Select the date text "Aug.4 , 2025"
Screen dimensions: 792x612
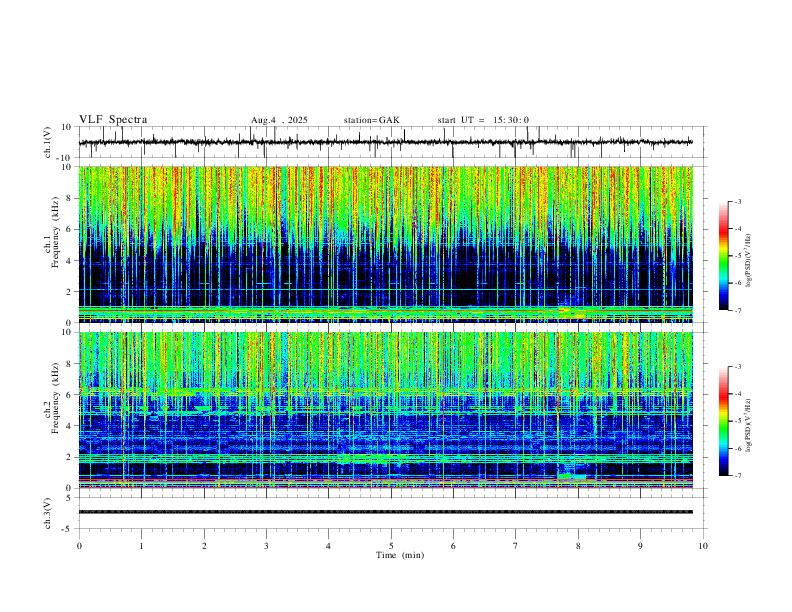279,120
